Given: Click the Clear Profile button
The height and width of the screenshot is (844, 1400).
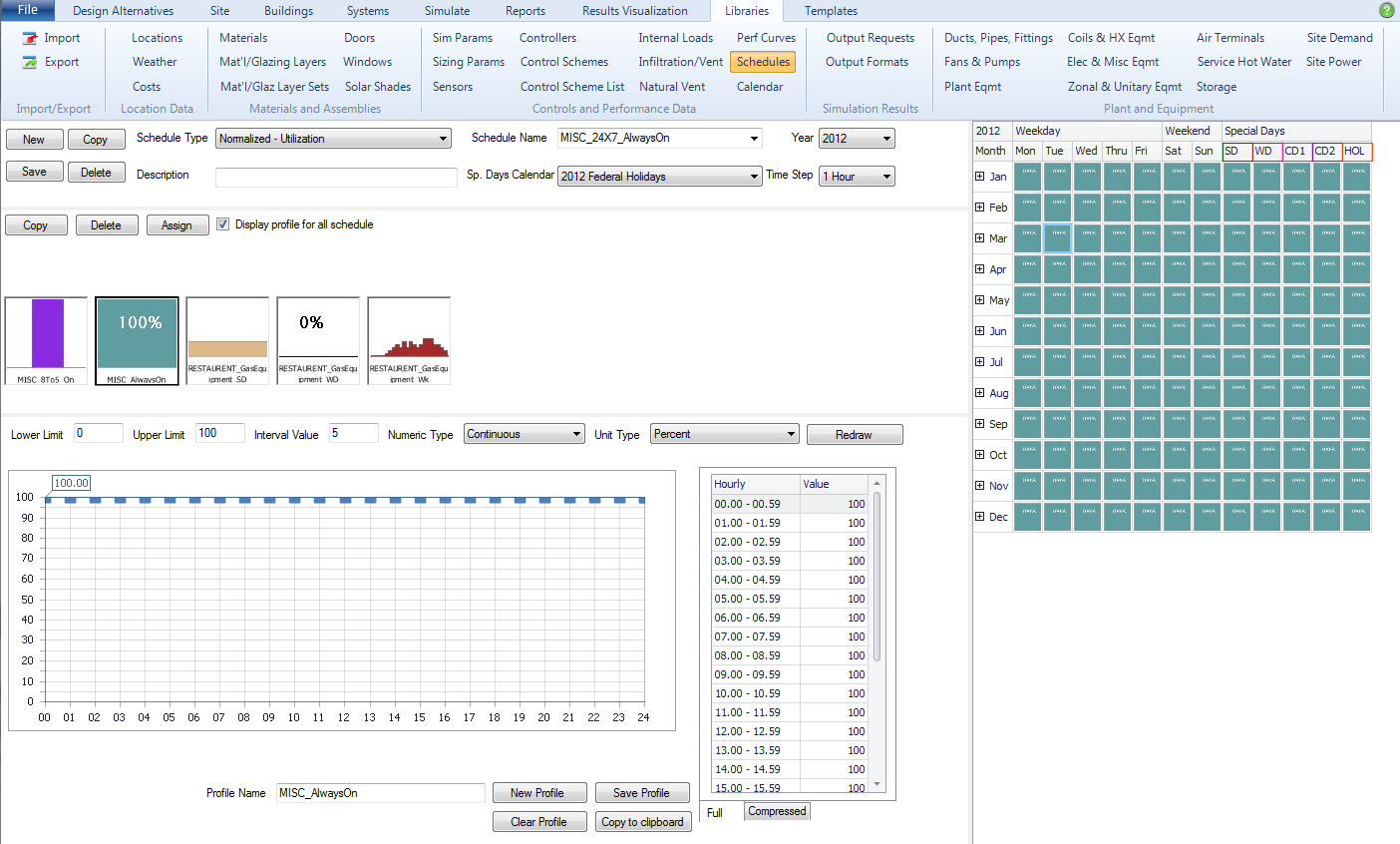Looking at the screenshot, I should tap(539, 822).
